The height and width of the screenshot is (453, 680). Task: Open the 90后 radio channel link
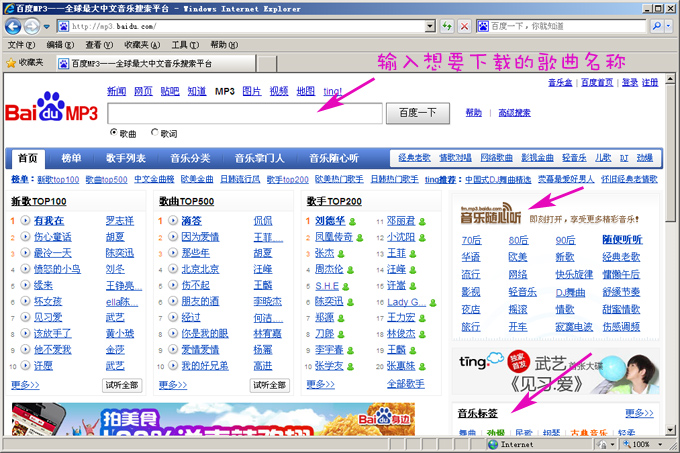click(x=565, y=240)
